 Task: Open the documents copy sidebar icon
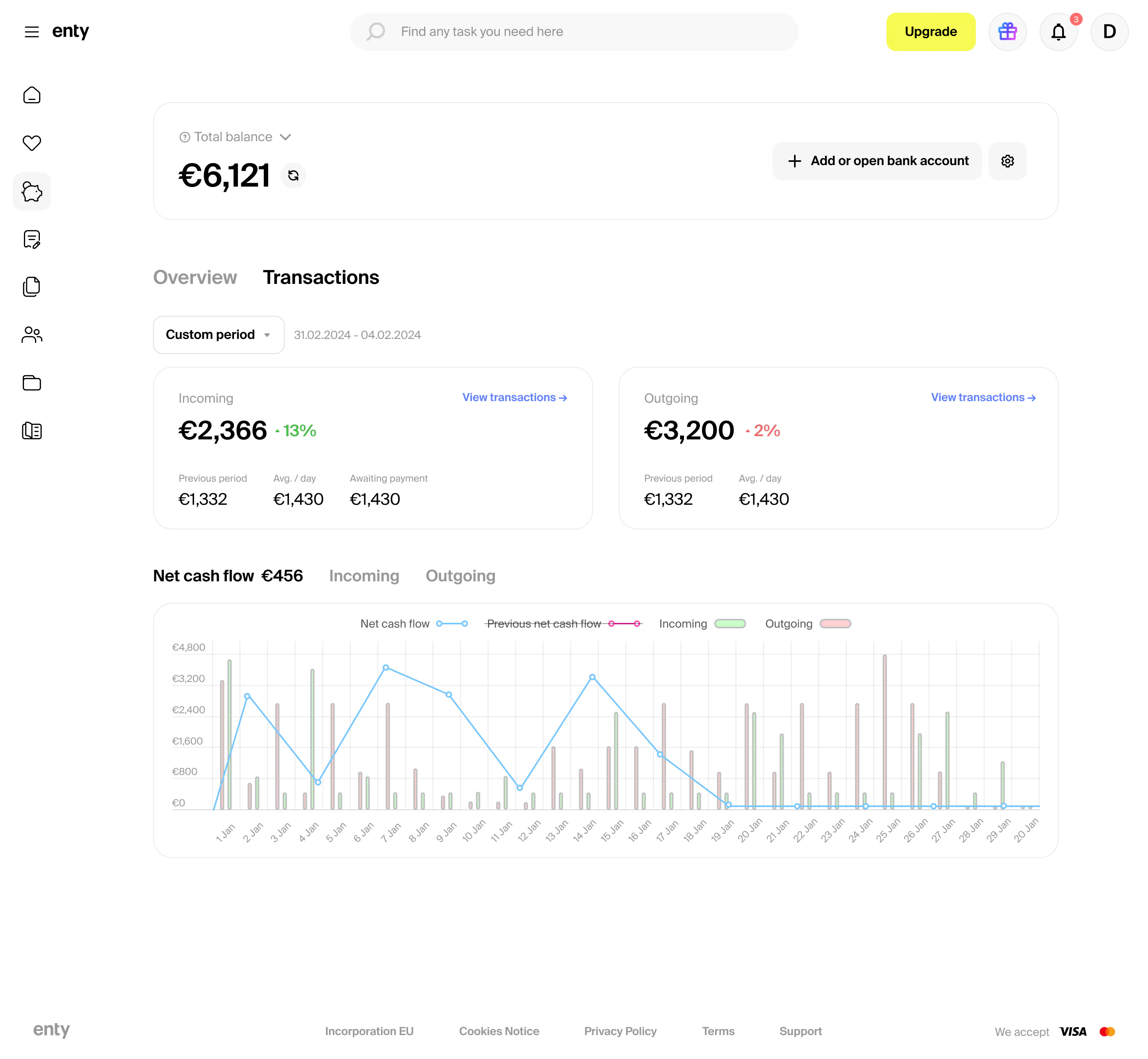click(x=32, y=287)
